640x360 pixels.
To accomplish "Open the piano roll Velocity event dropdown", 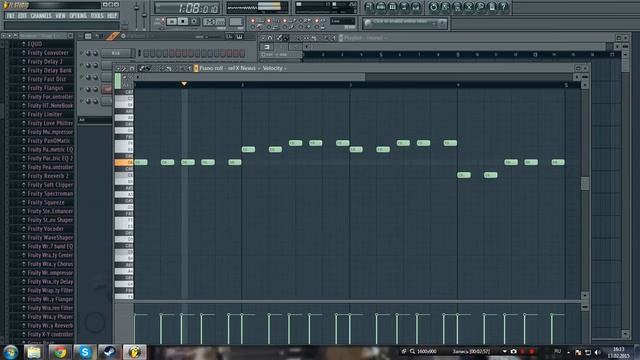I will click(x=274, y=68).
